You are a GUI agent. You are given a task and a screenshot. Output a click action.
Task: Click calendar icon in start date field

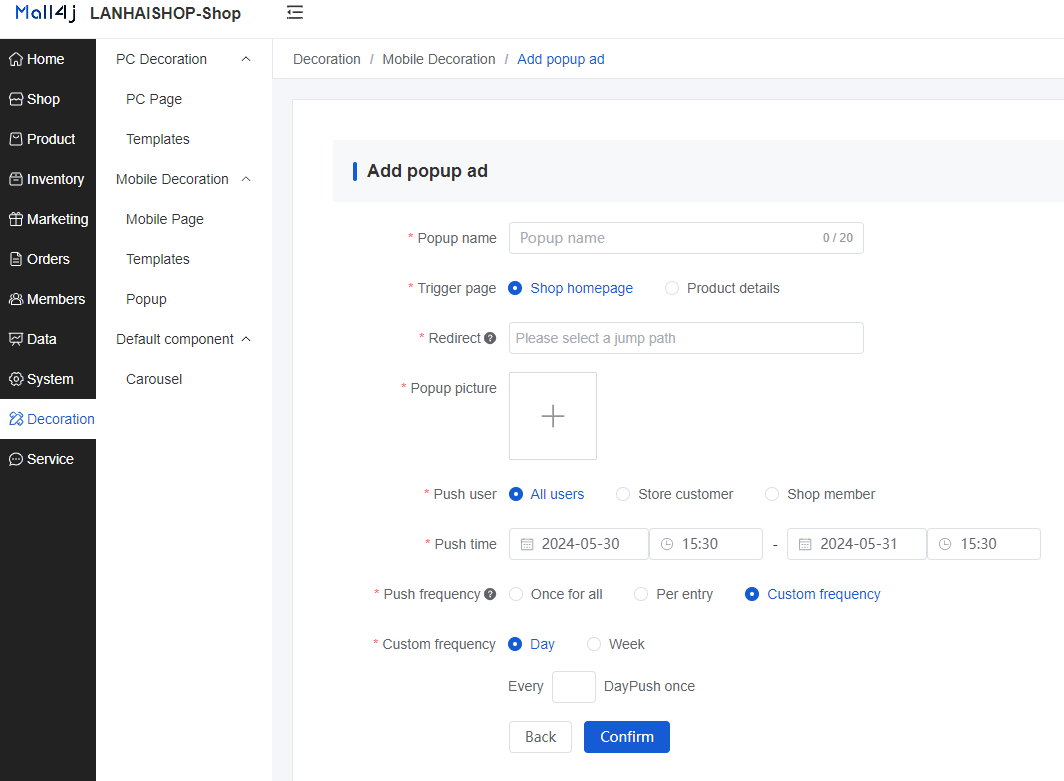click(527, 544)
